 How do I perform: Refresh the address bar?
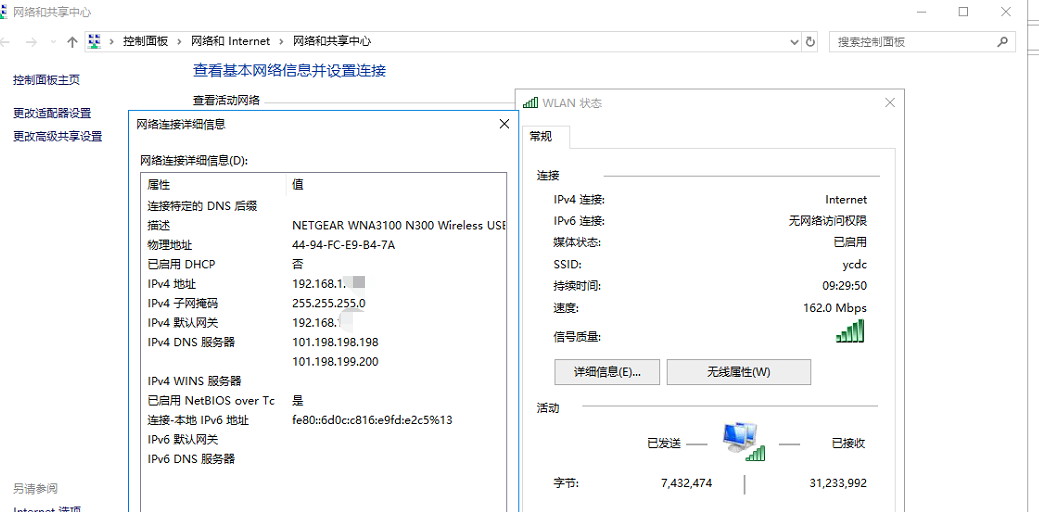(x=810, y=42)
